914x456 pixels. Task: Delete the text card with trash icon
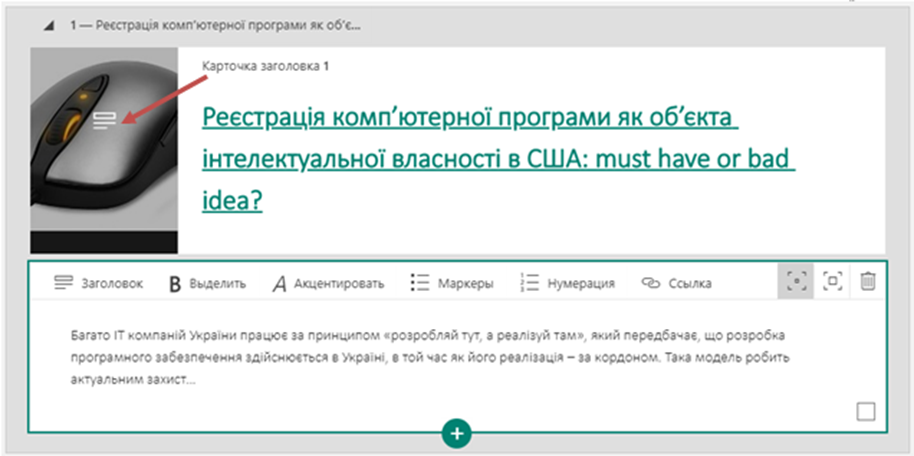(x=868, y=281)
